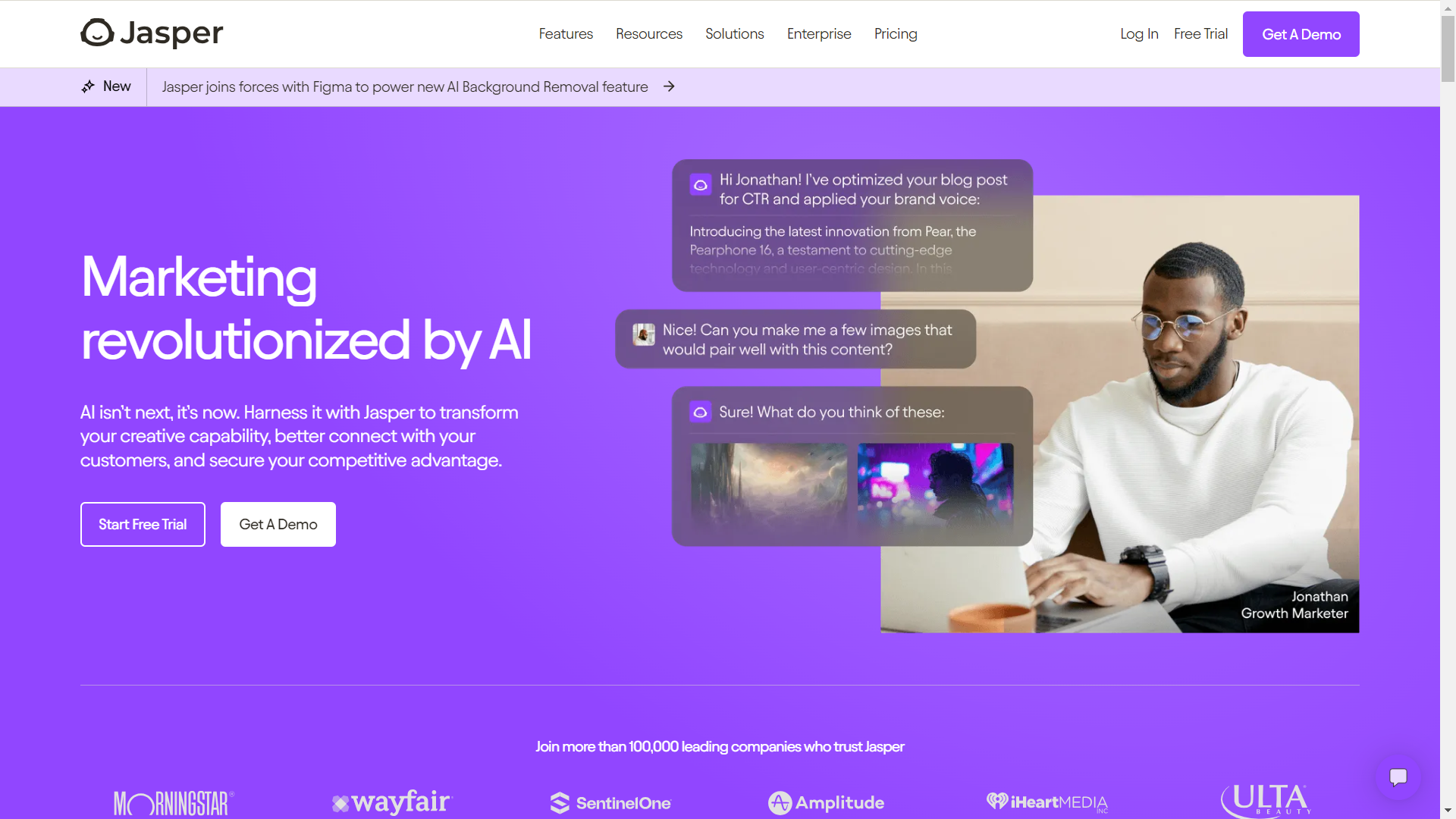Click the SentinelOne logo

click(x=610, y=802)
